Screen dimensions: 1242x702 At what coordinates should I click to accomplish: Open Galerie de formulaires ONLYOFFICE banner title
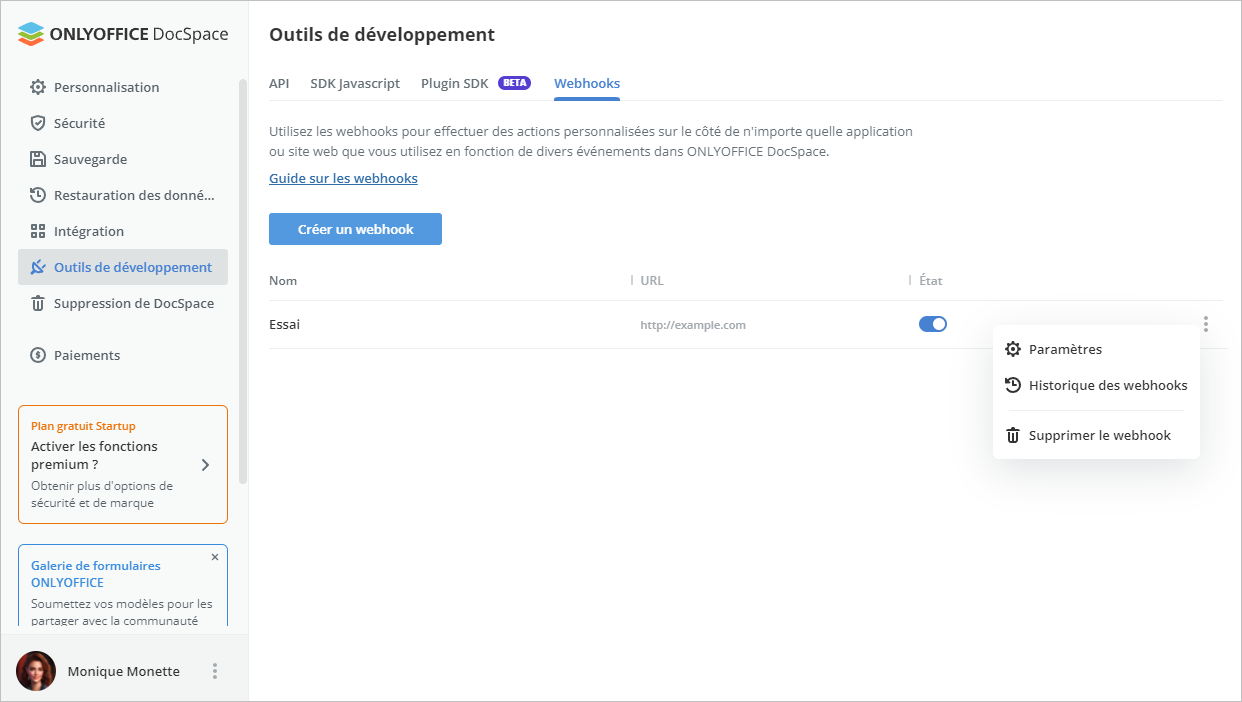pyautogui.click(x=96, y=574)
